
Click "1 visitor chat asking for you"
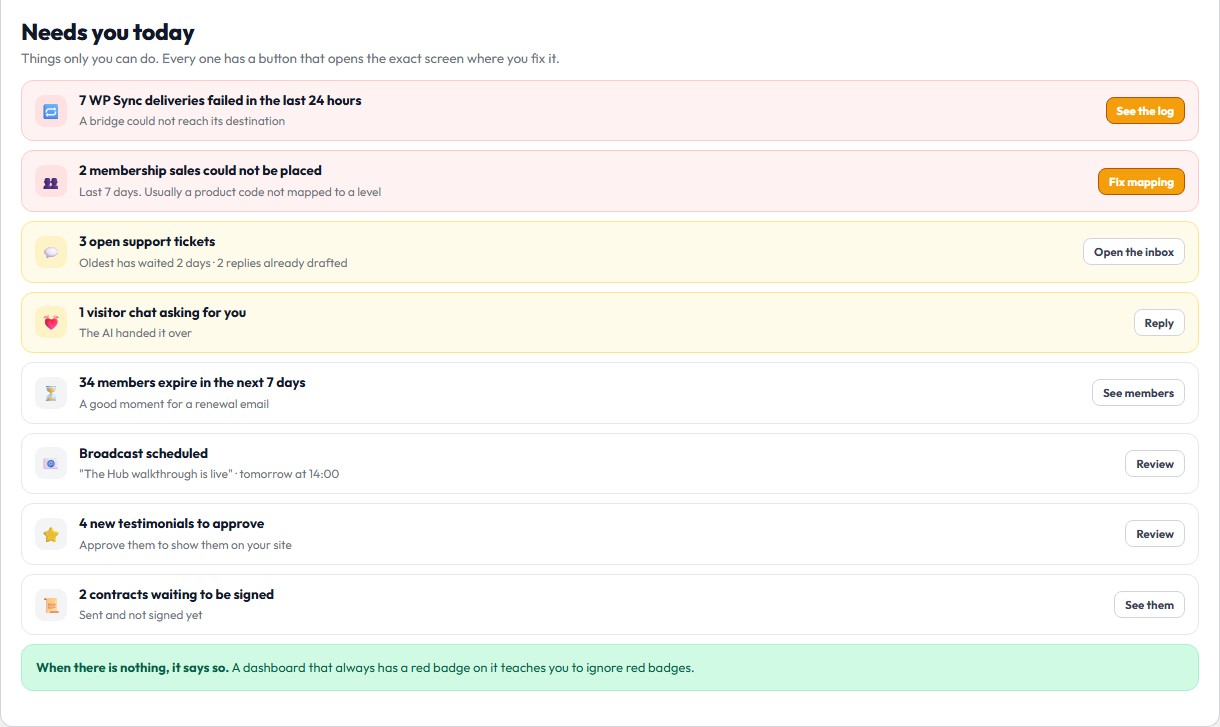[162, 312]
